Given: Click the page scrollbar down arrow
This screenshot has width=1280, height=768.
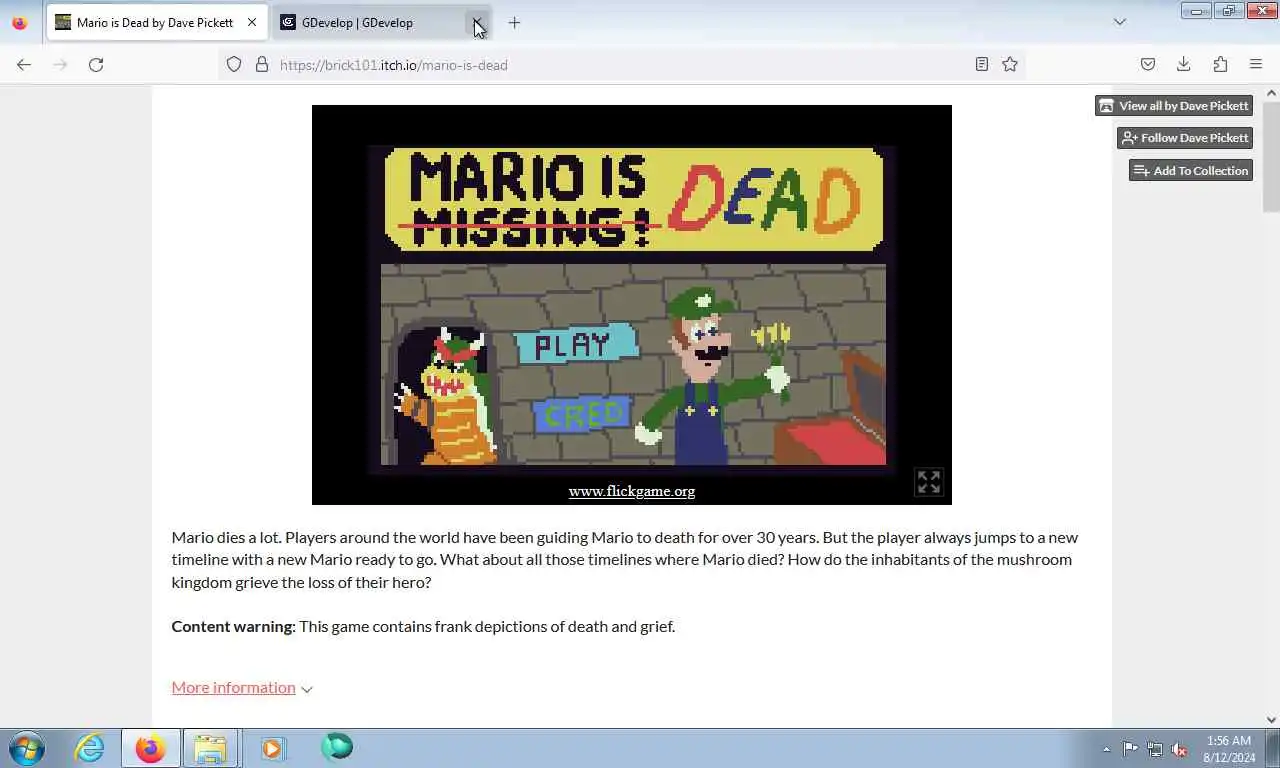Looking at the screenshot, I should [x=1271, y=719].
